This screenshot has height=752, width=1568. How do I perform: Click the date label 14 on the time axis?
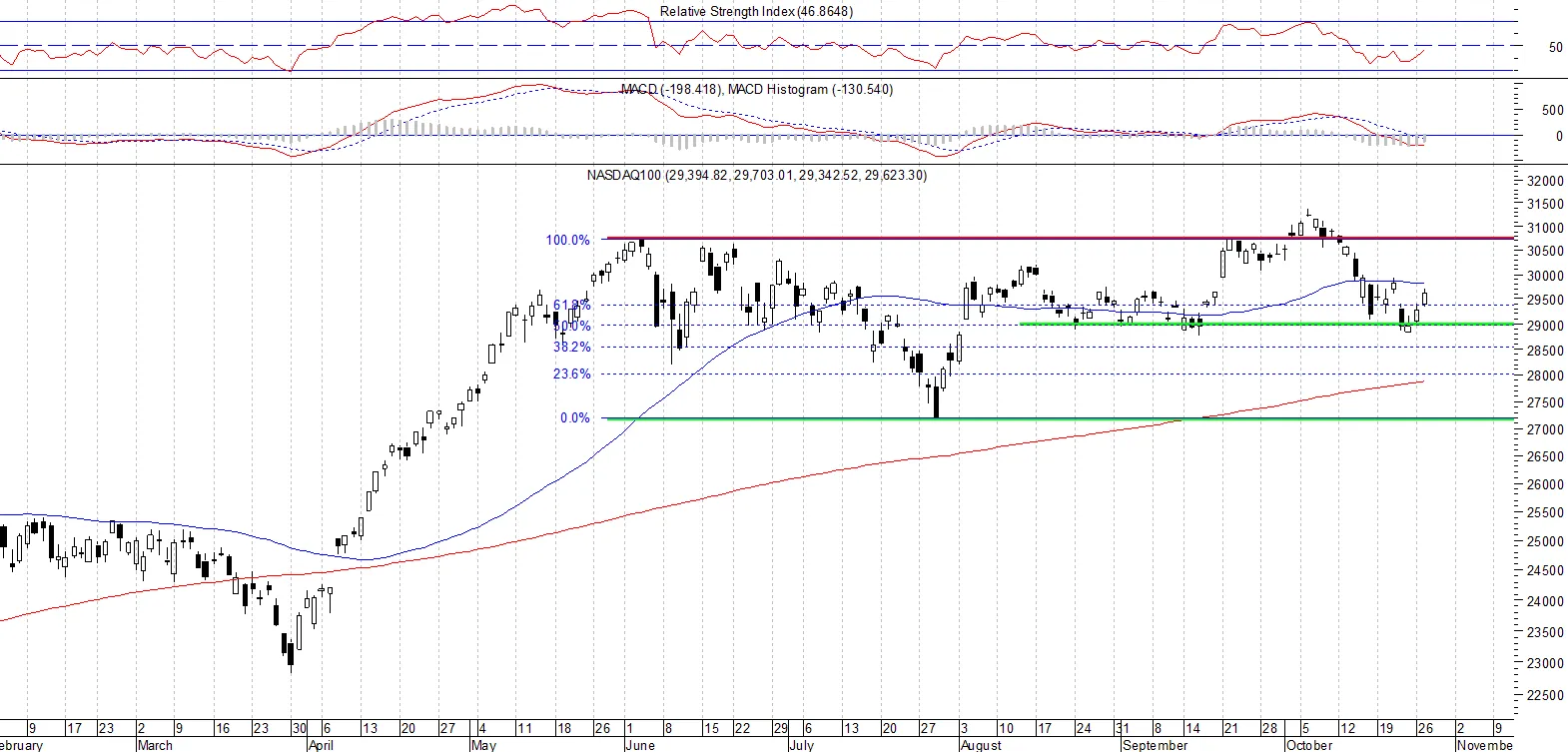[1192, 729]
